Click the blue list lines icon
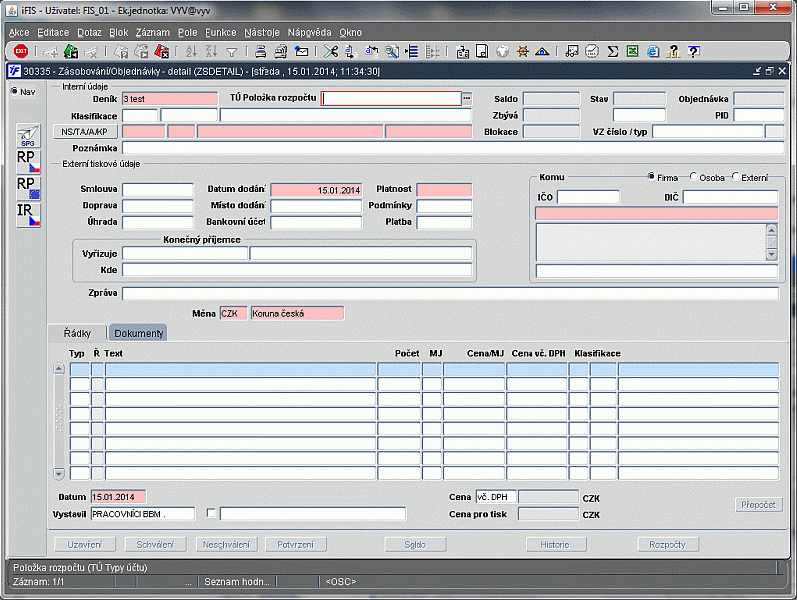 [412, 51]
